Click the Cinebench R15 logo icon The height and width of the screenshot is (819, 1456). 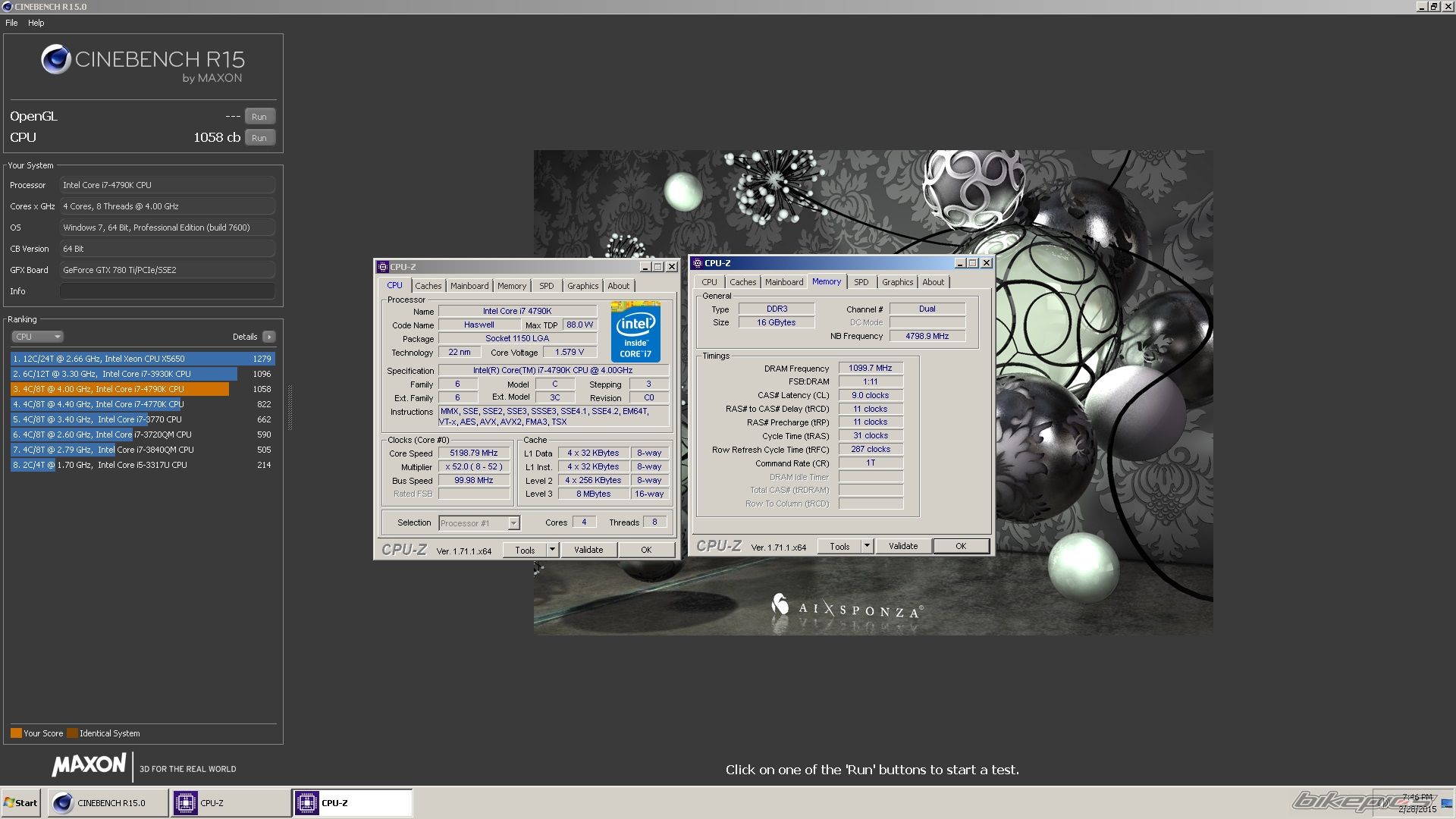click(56, 59)
